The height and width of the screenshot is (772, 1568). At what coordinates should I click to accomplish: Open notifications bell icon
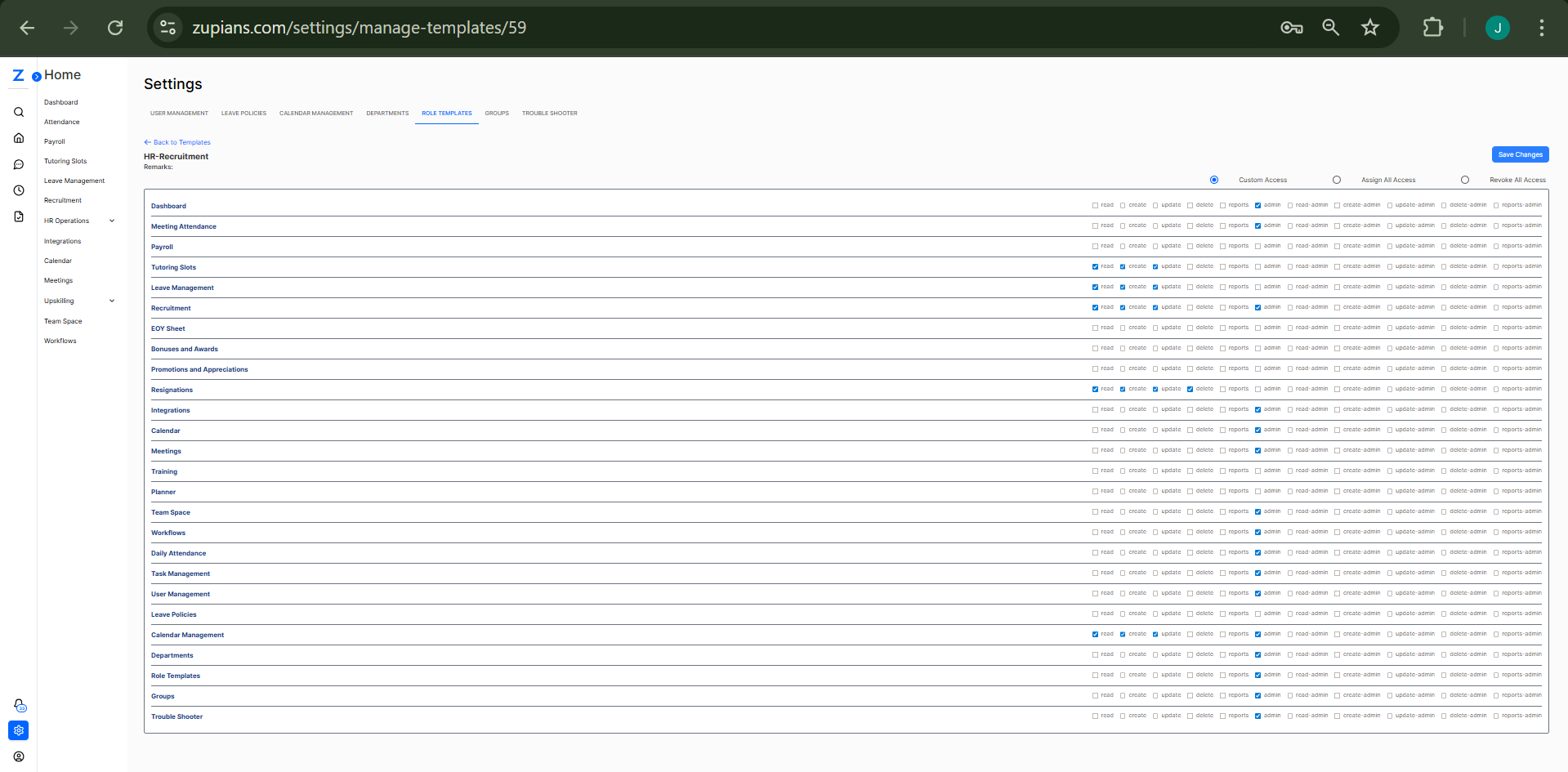point(20,705)
